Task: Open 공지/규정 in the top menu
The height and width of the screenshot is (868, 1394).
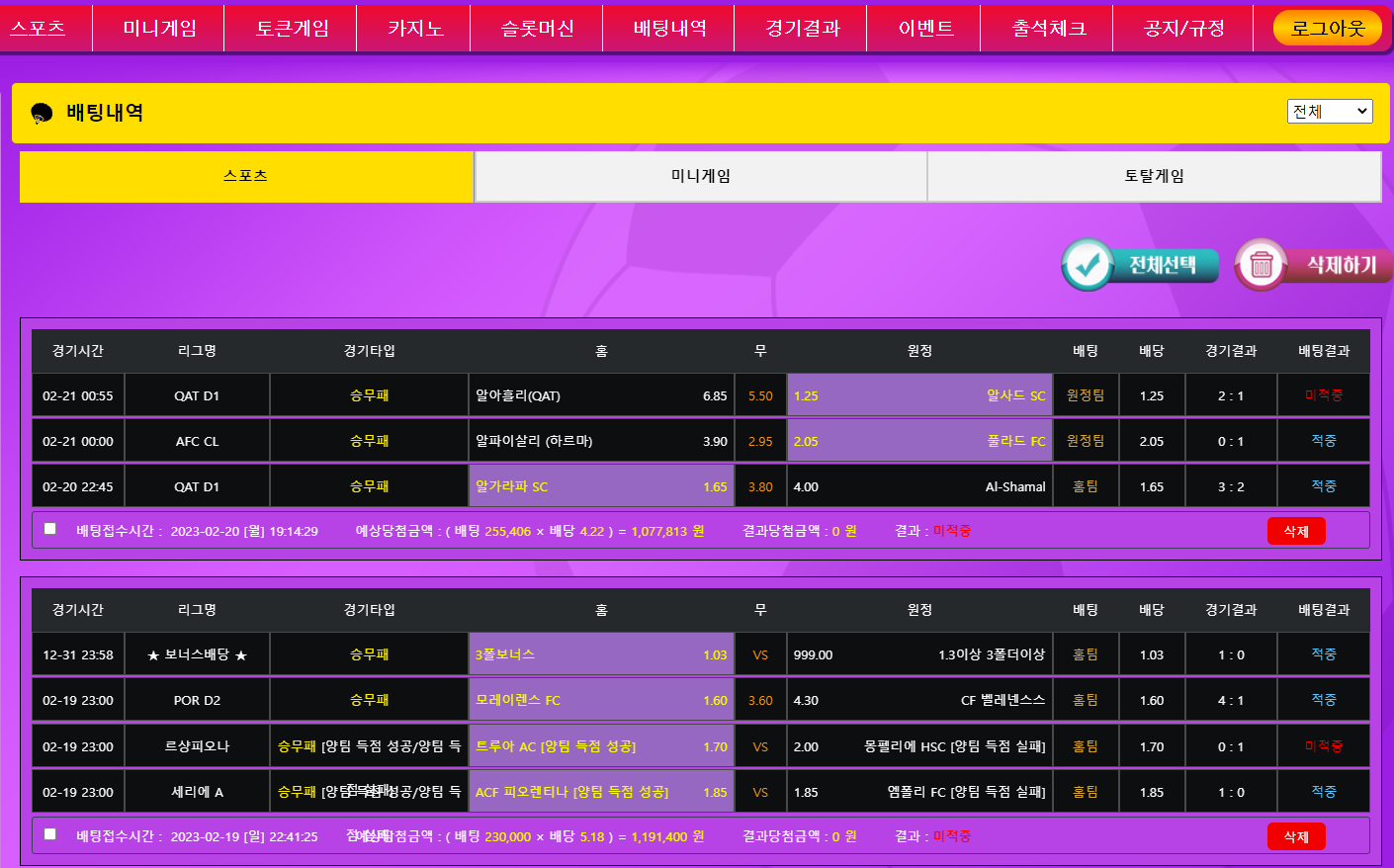Action: pyautogui.click(x=1183, y=28)
